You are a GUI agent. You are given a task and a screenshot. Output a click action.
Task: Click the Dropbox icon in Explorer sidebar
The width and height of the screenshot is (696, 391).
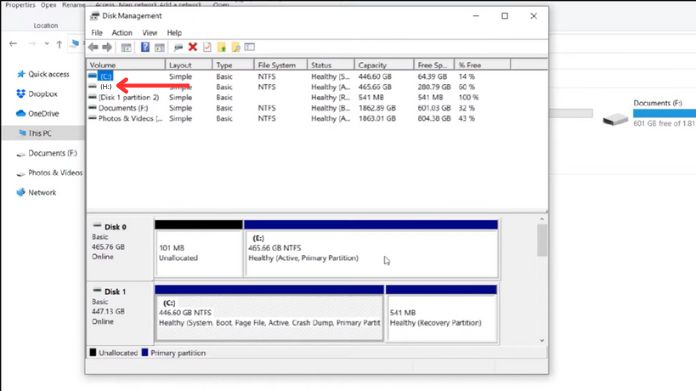tap(20, 94)
